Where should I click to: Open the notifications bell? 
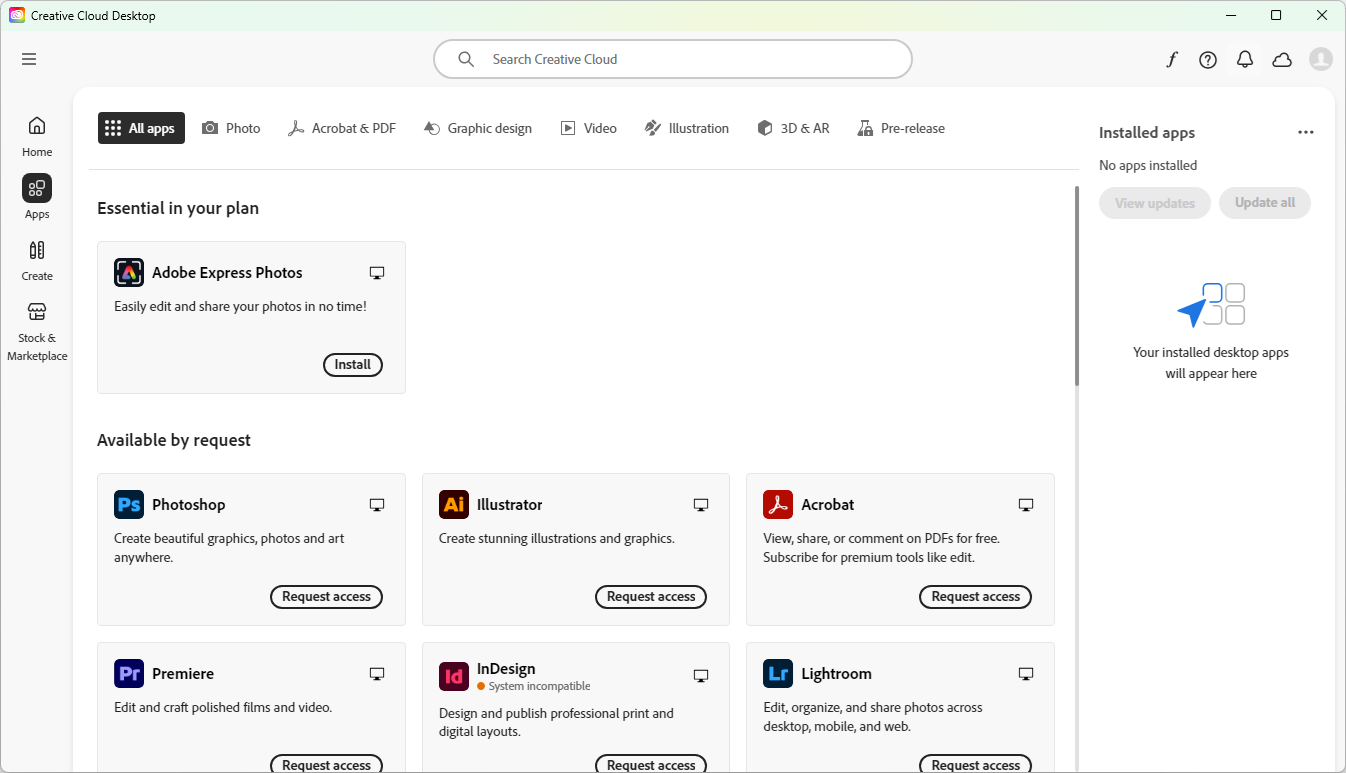coord(1244,59)
